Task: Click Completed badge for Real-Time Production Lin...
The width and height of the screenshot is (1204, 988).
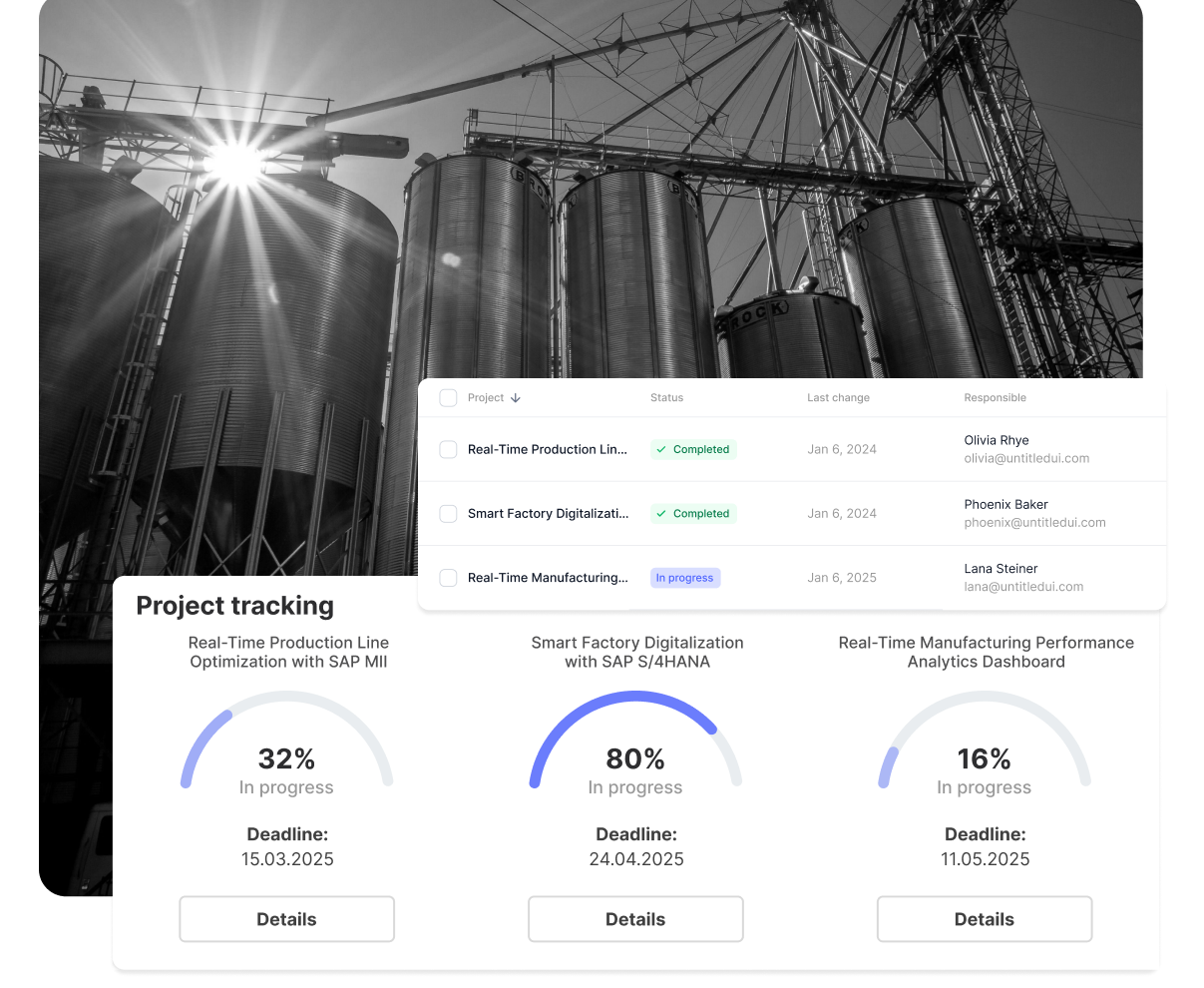Action: click(x=693, y=450)
